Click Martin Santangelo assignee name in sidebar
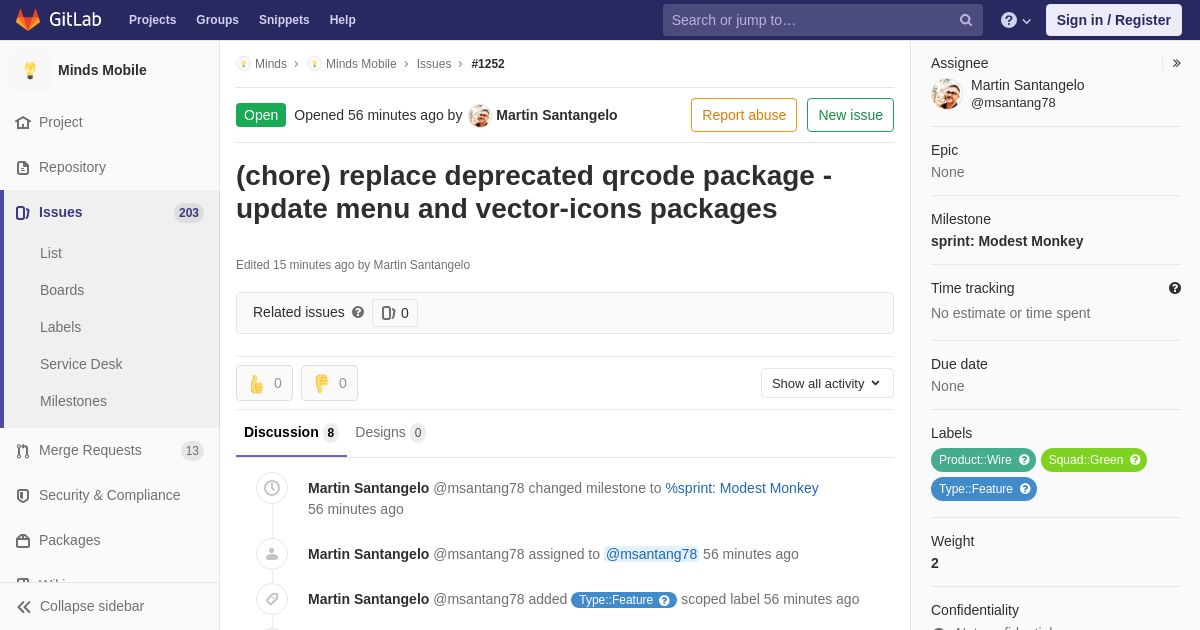This screenshot has width=1200, height=630. (x=1027, y=85)
